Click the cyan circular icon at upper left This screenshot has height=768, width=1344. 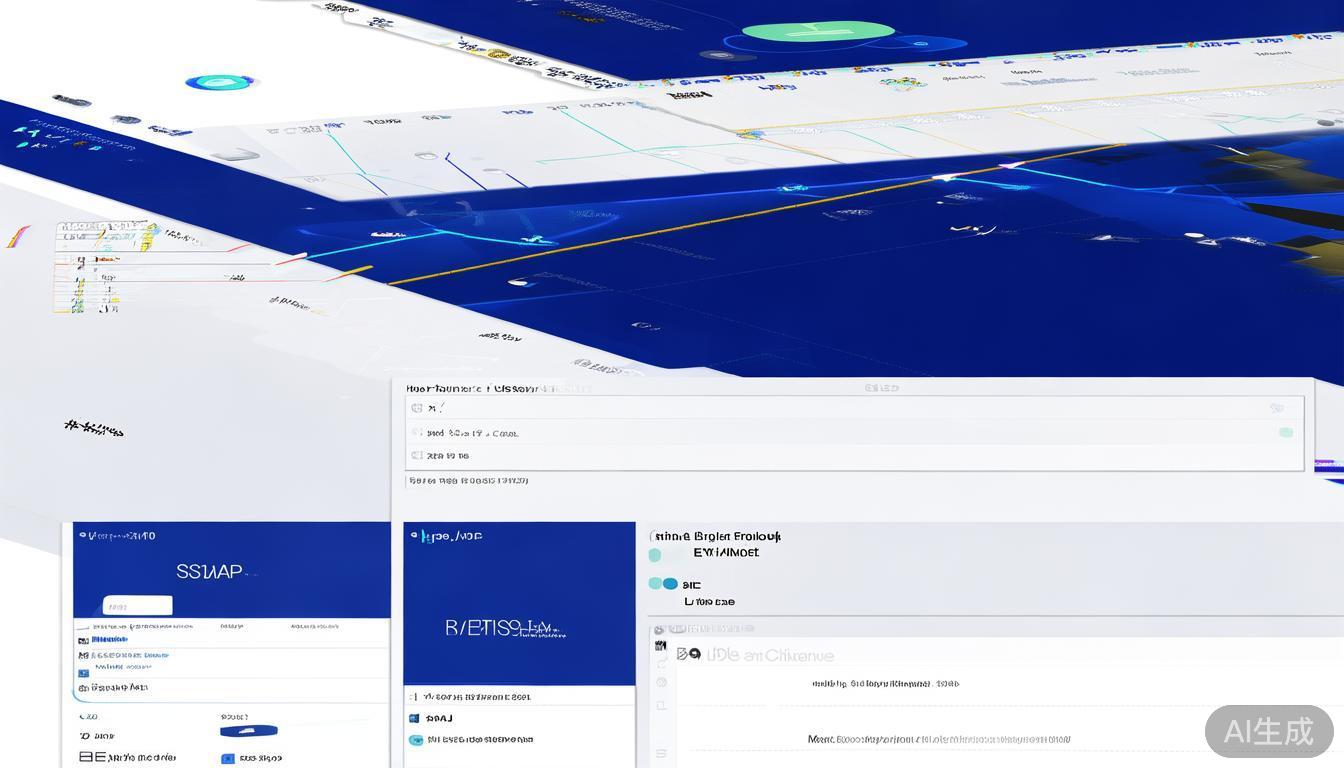pos(222,83)
